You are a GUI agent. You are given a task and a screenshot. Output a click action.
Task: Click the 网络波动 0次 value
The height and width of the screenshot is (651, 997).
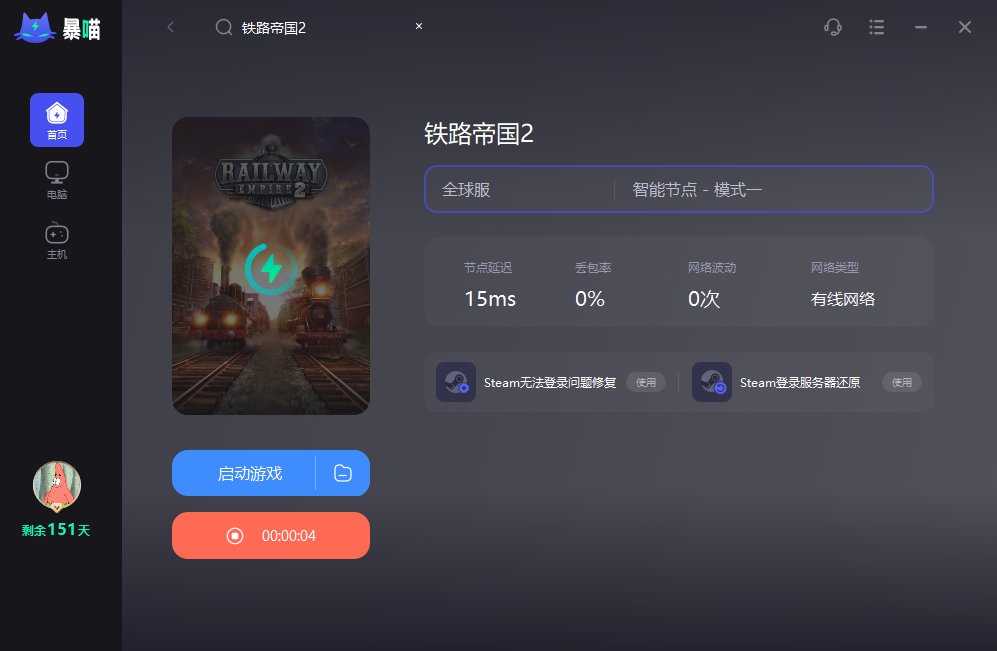click(704, 299)
